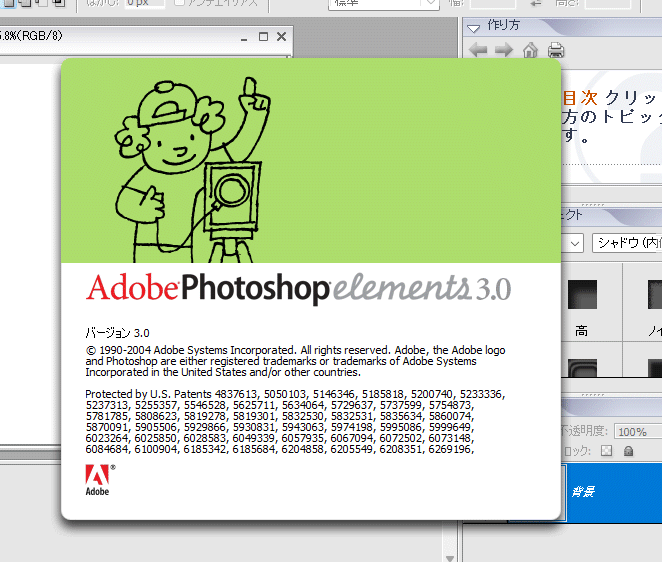
Task: Click the camera character illustration on splash
Action: click(x=192, y=170)
